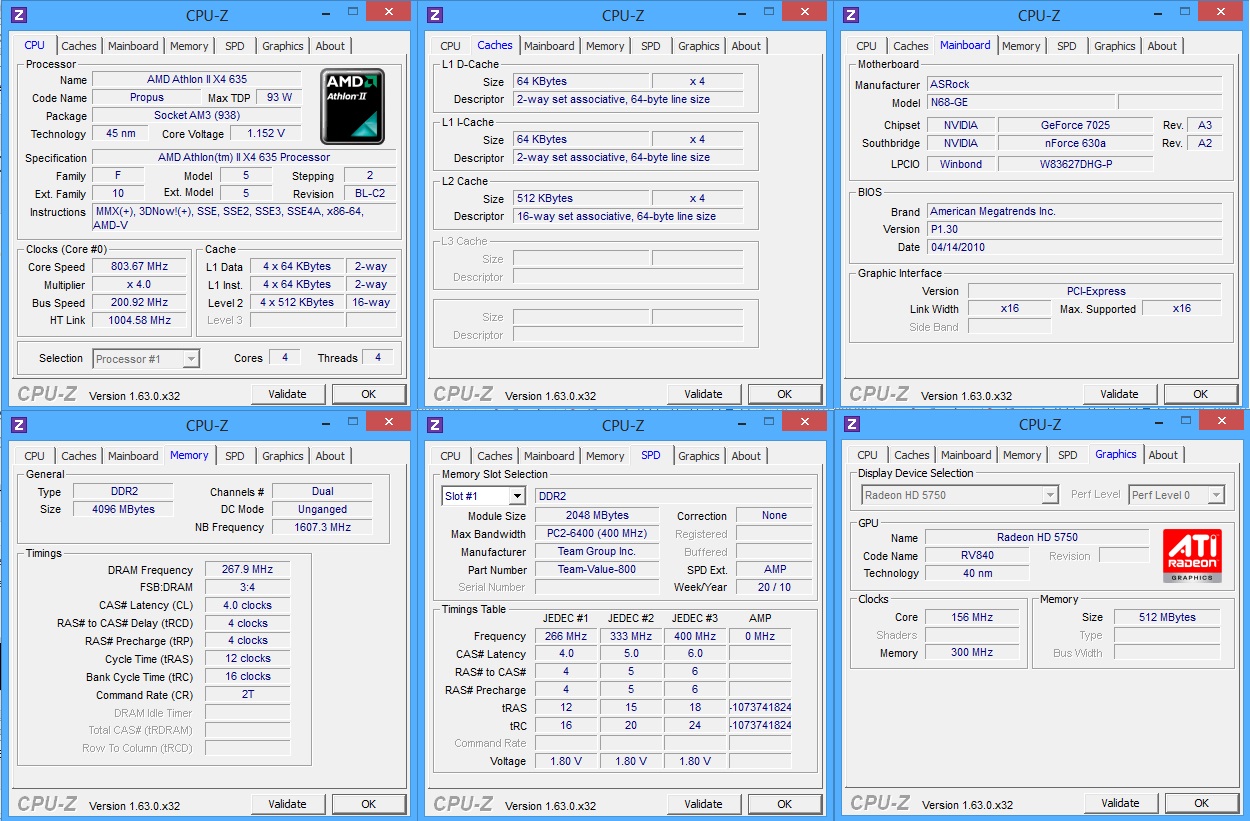Click OK in the CPU tab window
1250x821 pixels.
369,394
